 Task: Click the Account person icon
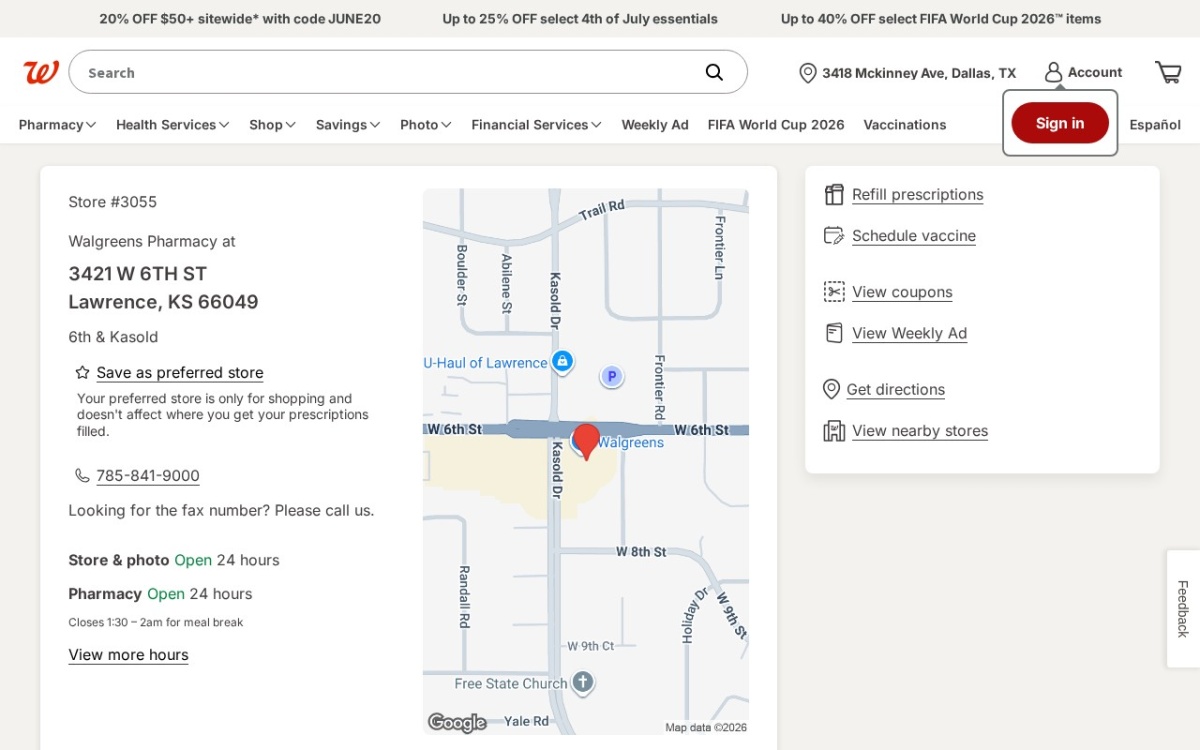click(1053, 72)
